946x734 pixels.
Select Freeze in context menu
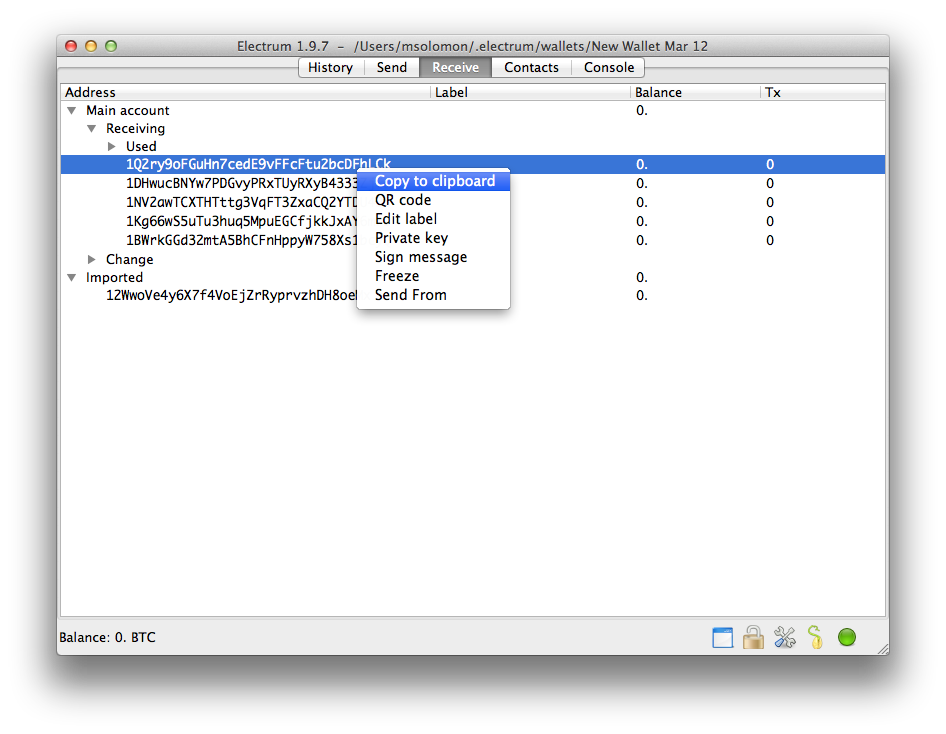pyautogui.click(x=434, y=276)
